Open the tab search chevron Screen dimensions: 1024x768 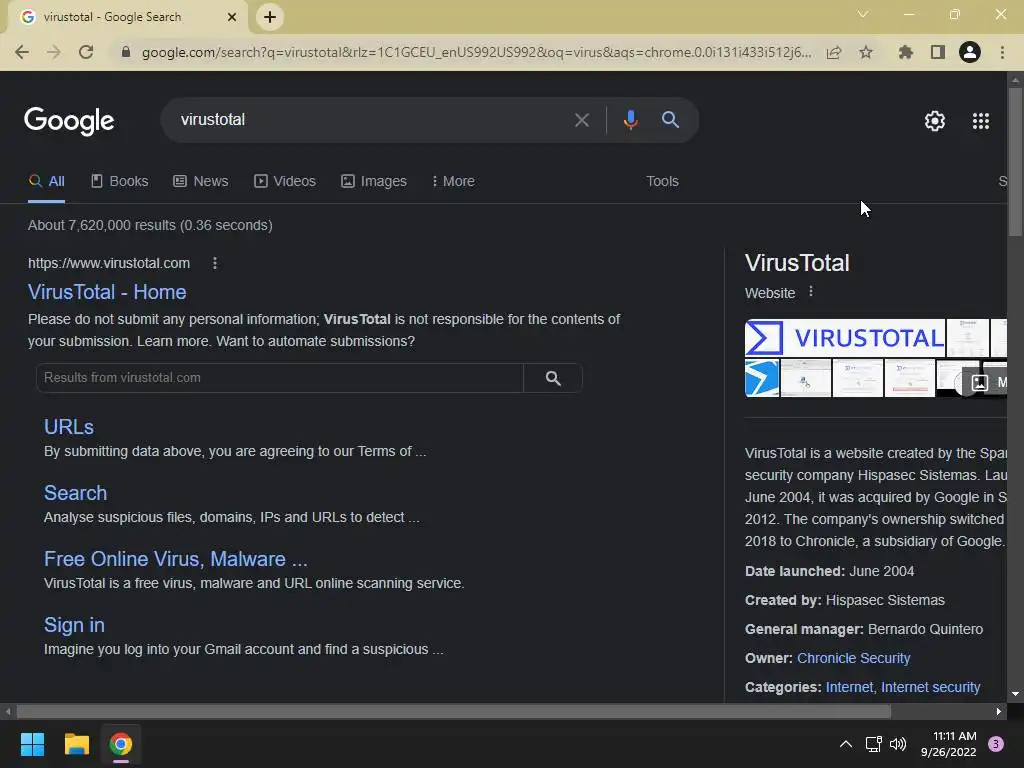point(863,14)
